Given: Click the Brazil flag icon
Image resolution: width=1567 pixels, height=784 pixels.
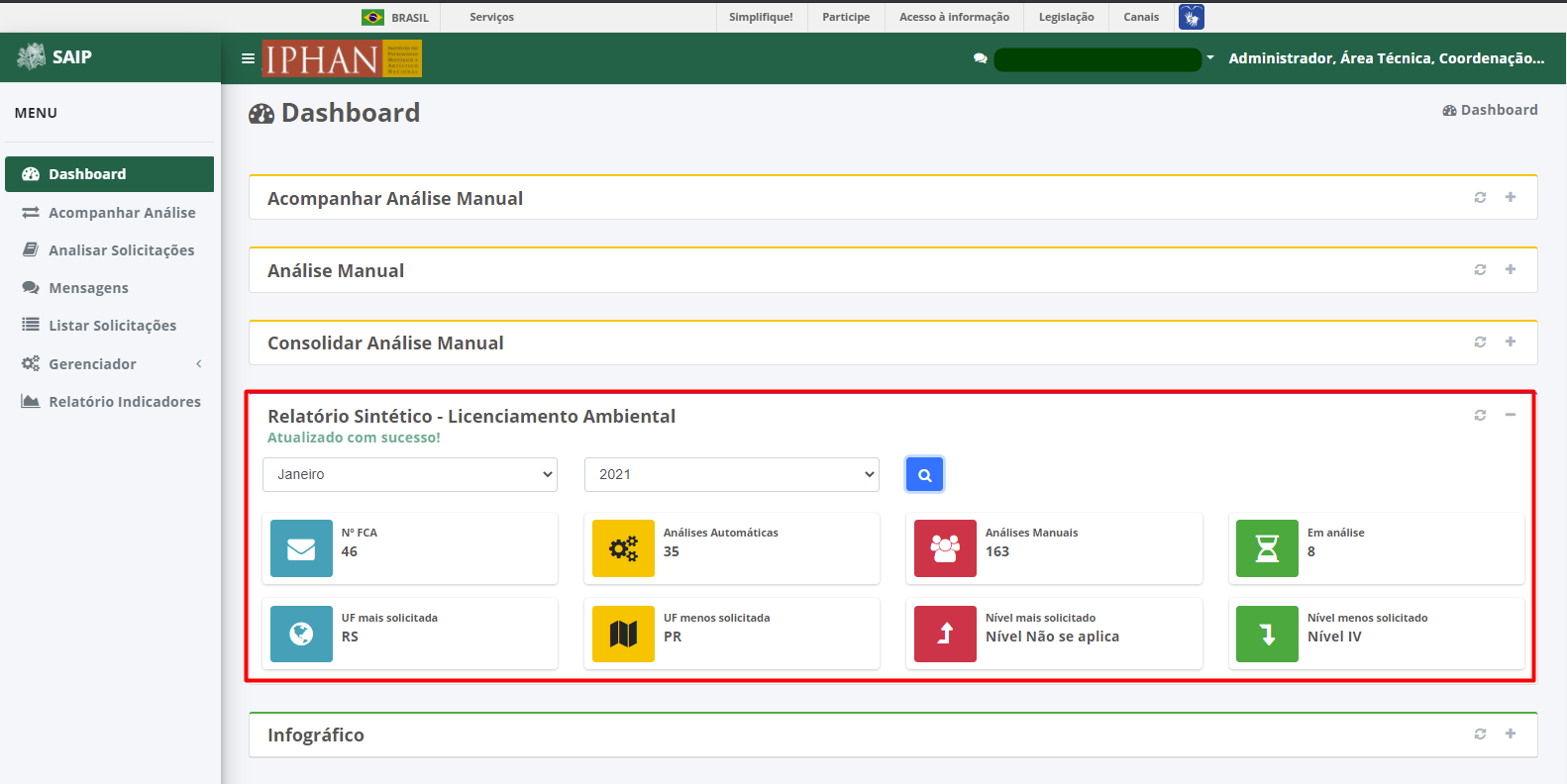Looking at the screenshot, I should tap(373, 17).
